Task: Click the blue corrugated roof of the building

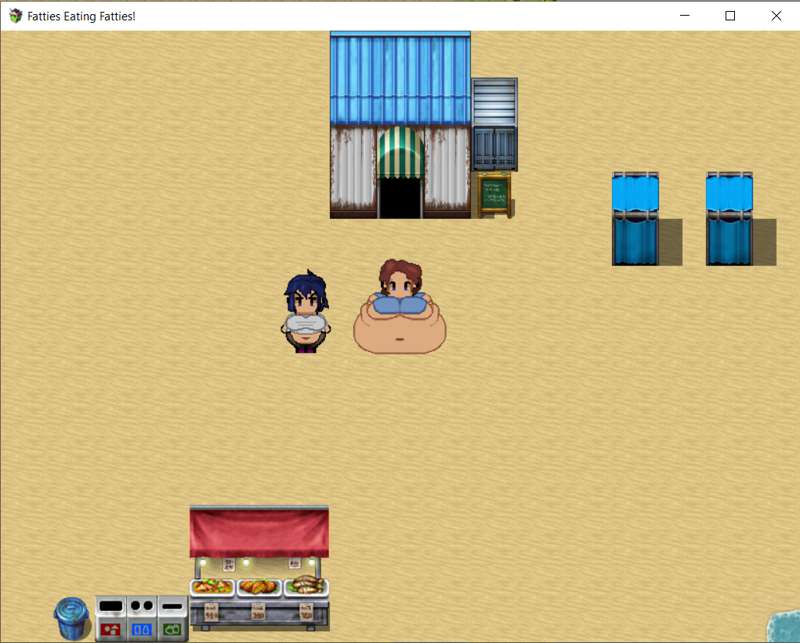Action: click(400, 78)
